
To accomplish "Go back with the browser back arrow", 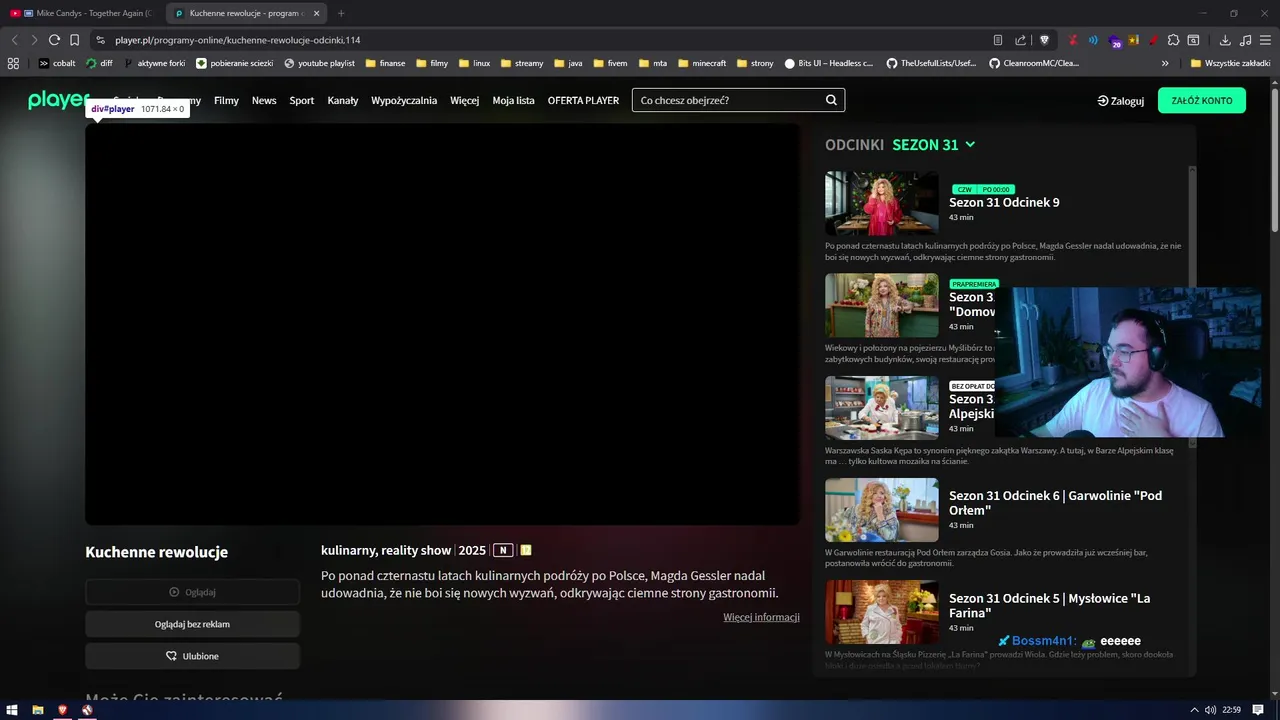I will [x=14, y=40].
